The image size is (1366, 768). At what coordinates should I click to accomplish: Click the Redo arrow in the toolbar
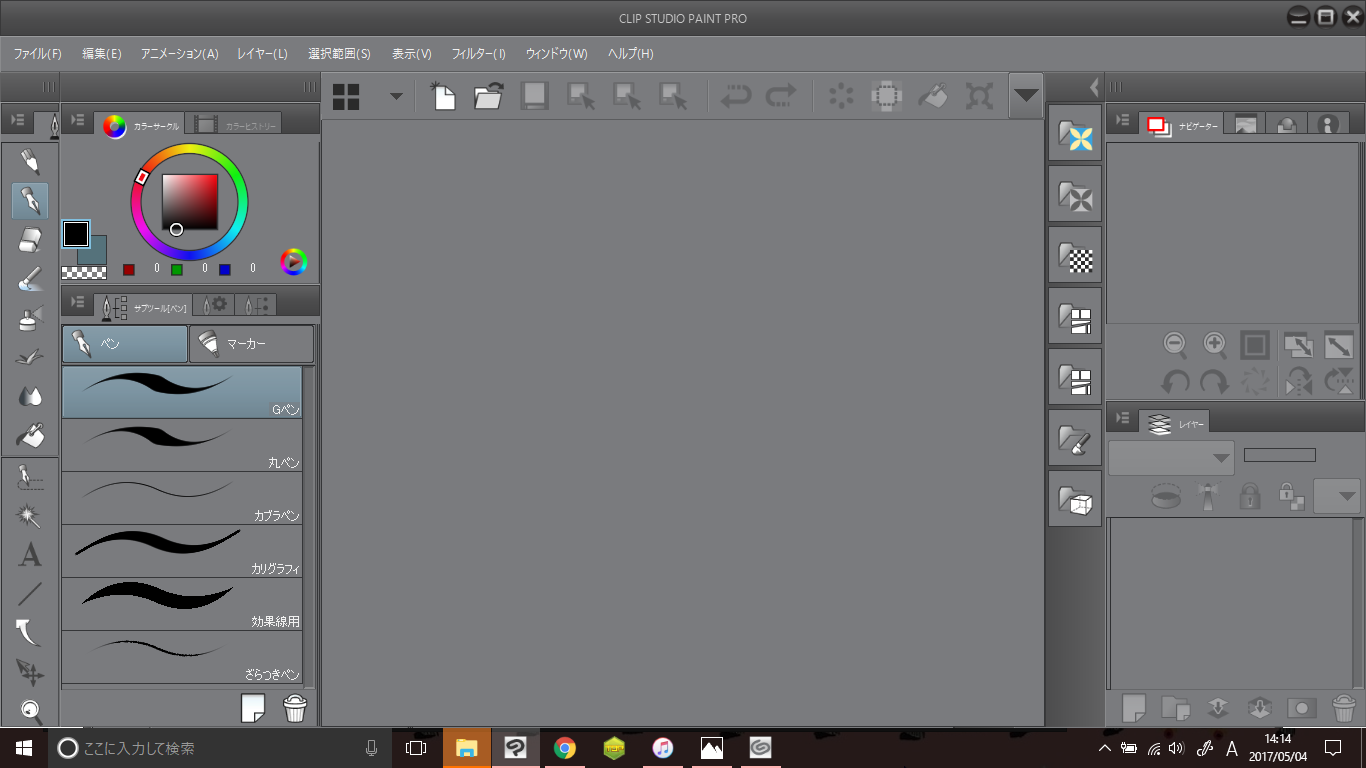[x=781, y=96]
